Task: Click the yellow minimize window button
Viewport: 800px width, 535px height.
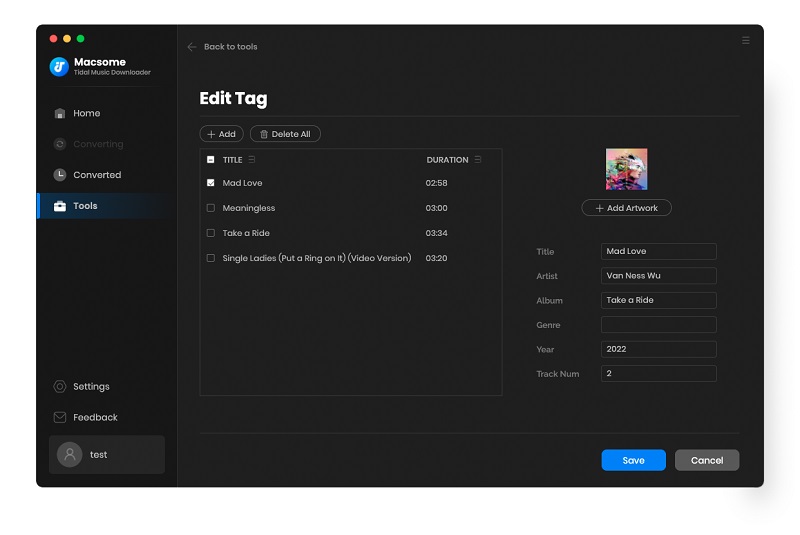Action: (x=67, y=38)
